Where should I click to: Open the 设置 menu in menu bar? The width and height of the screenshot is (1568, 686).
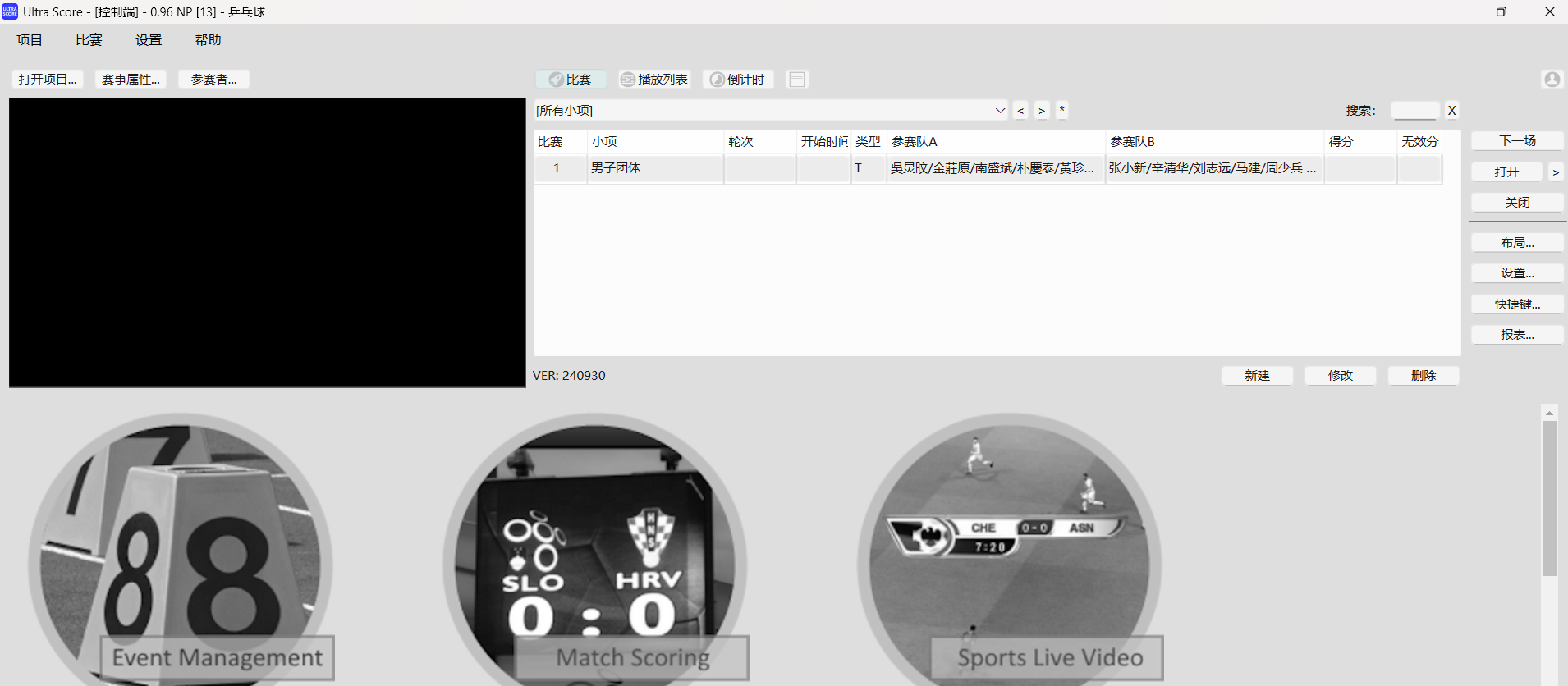click(149, 40)
